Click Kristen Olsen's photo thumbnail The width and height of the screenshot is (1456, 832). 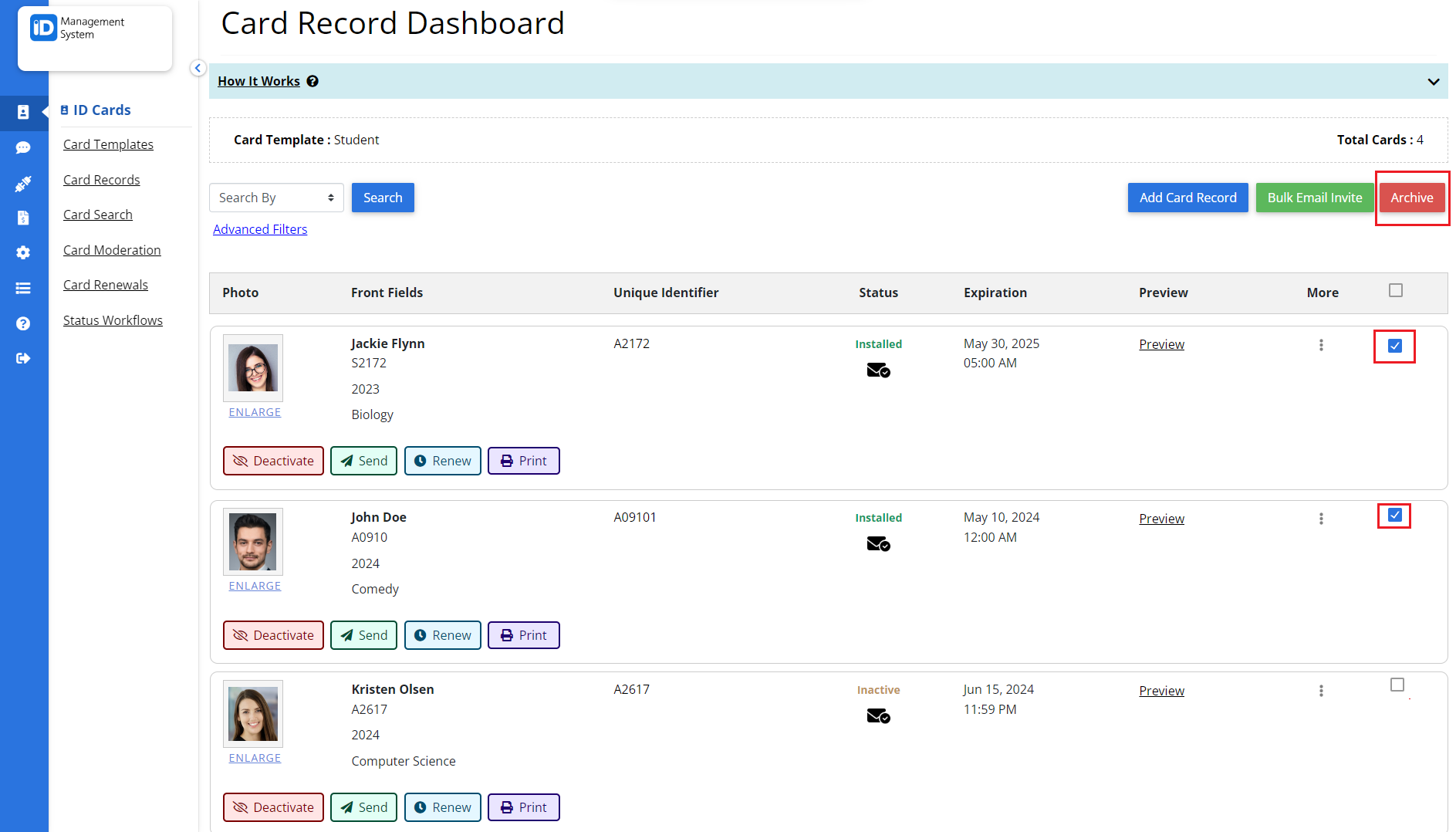pos(252,713)
